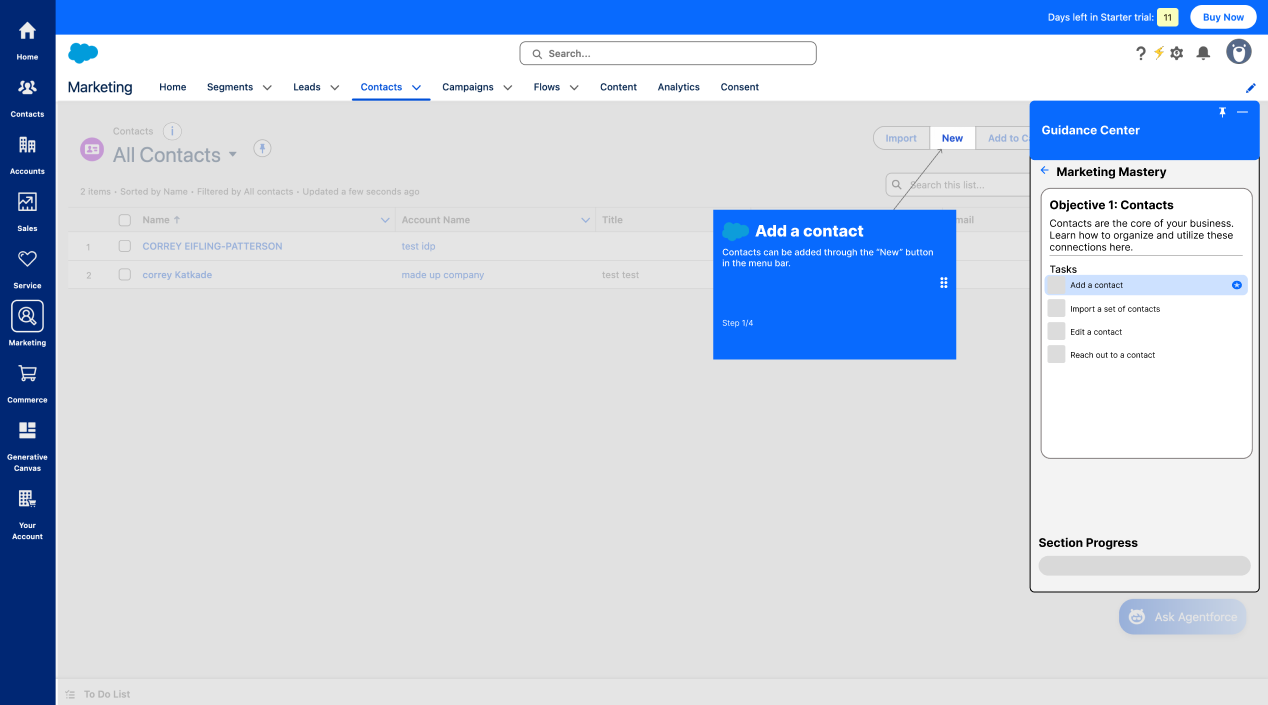
Task: Click the Section Progress bar
Action: coord(1144,565)
